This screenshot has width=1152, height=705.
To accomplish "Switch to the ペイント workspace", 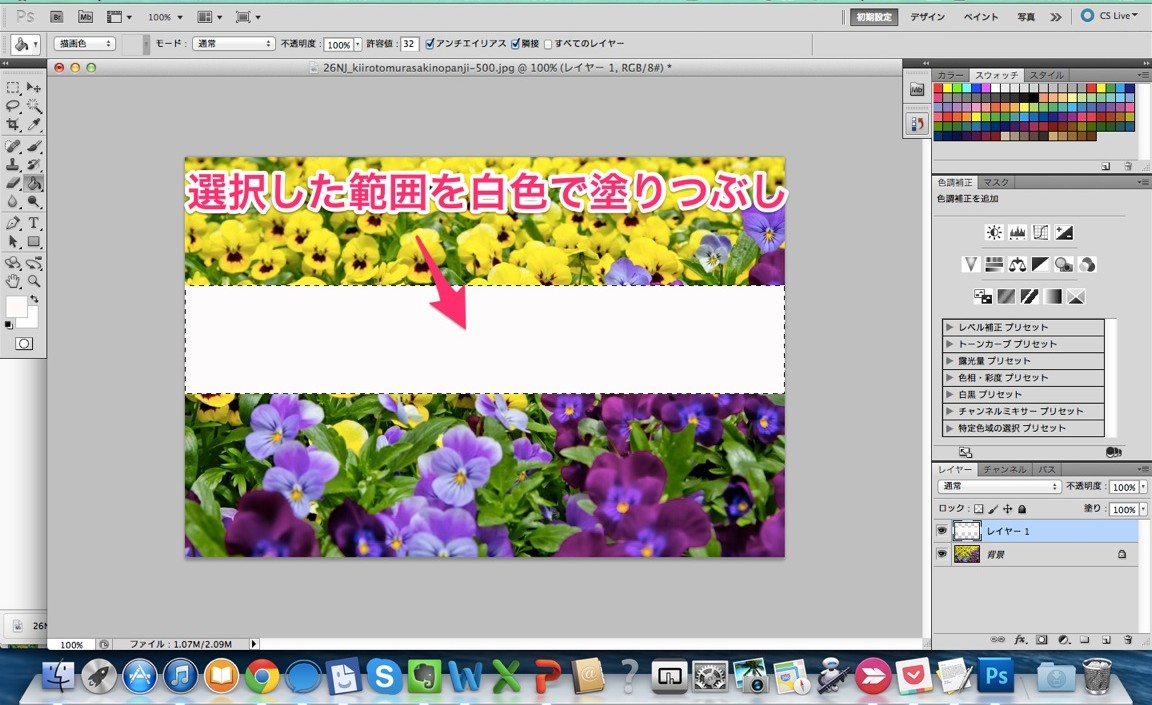I will 981,17.
